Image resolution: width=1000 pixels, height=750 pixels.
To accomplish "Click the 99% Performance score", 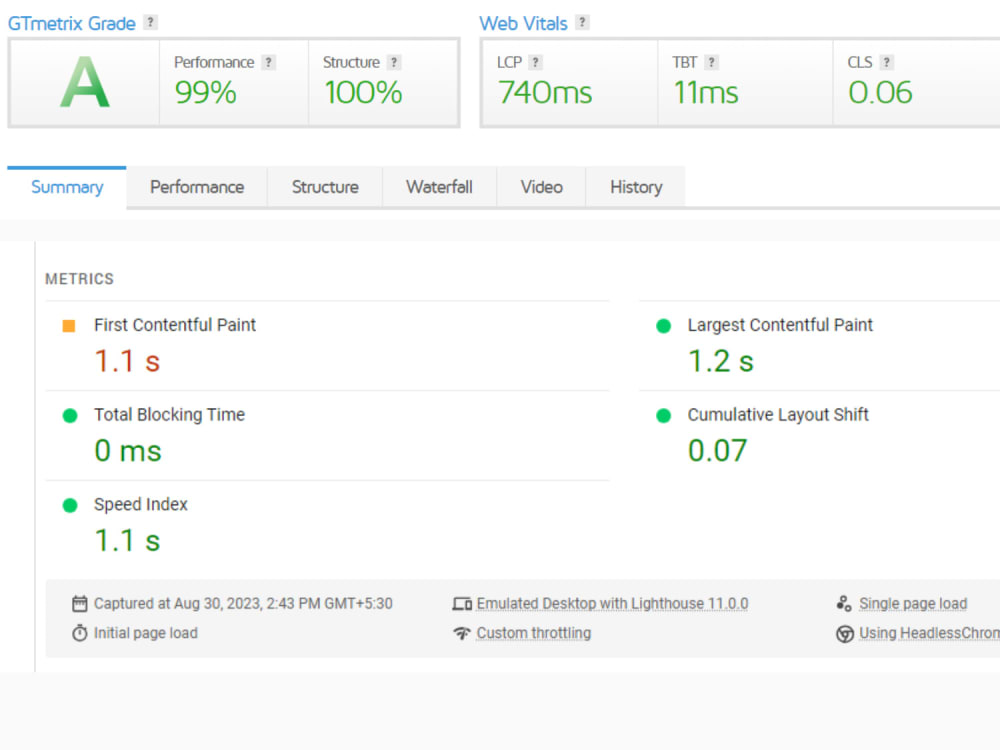I will [x=205, y=92].
